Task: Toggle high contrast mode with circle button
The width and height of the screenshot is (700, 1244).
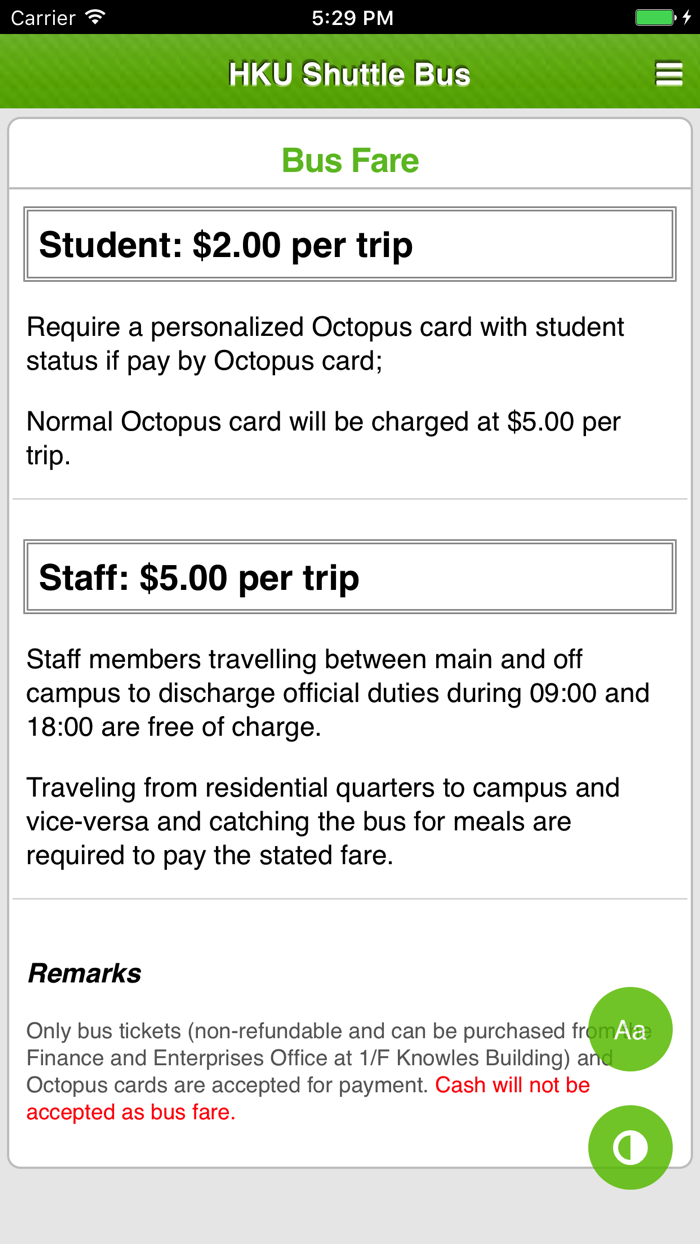Action: click(x=630, y=1147)
